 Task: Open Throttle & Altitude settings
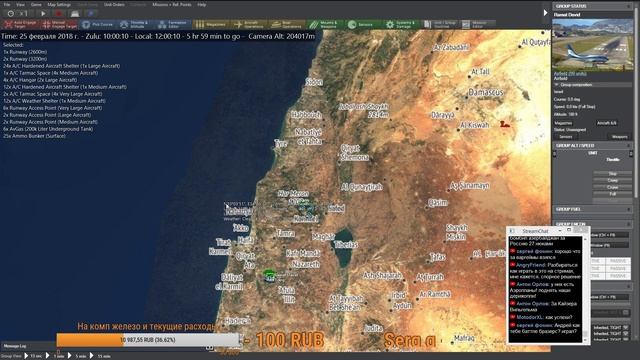136,24
